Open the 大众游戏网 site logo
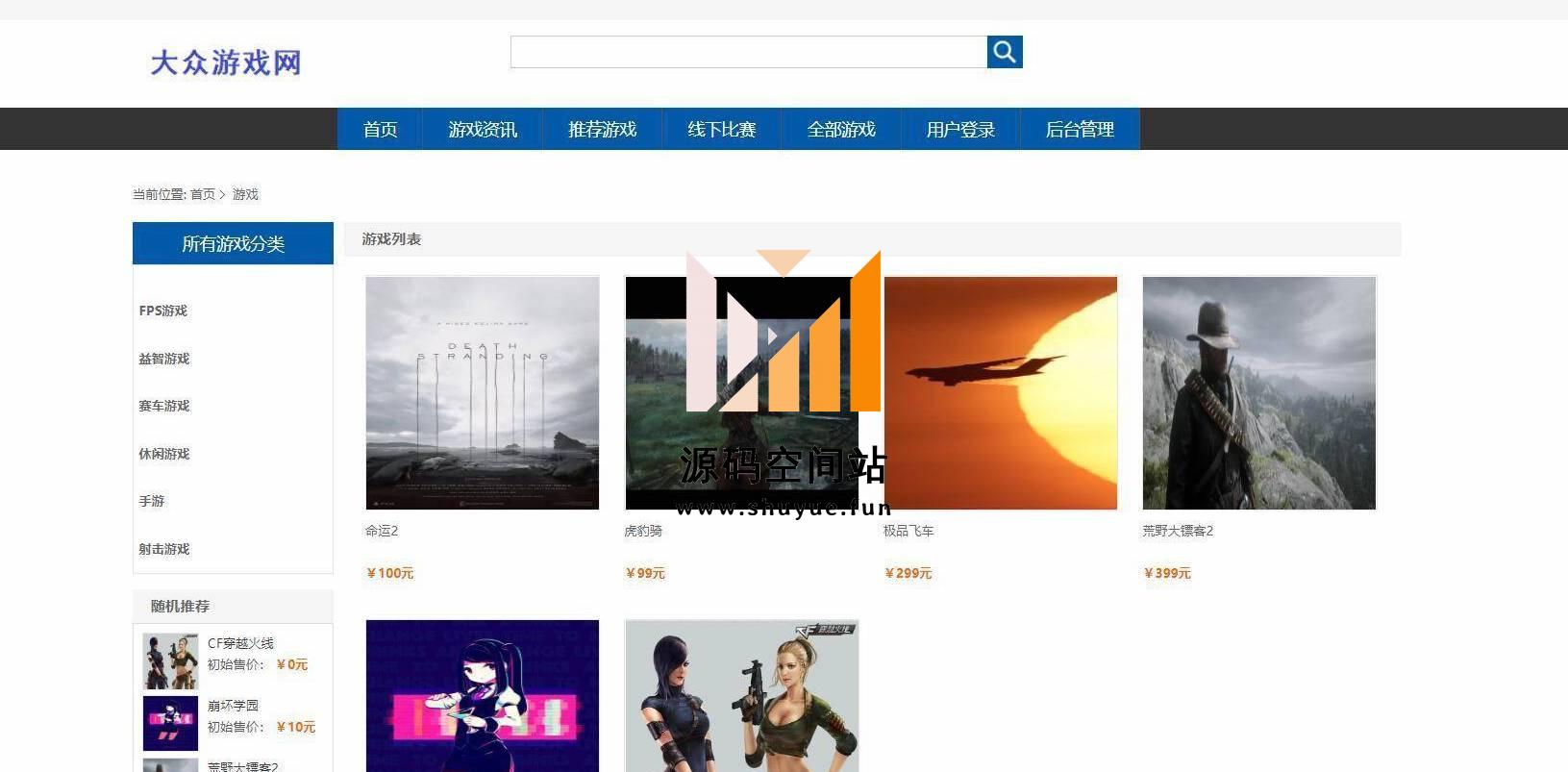The height and width of the screenshot is (772, 1568). click(x=226, y=62)
